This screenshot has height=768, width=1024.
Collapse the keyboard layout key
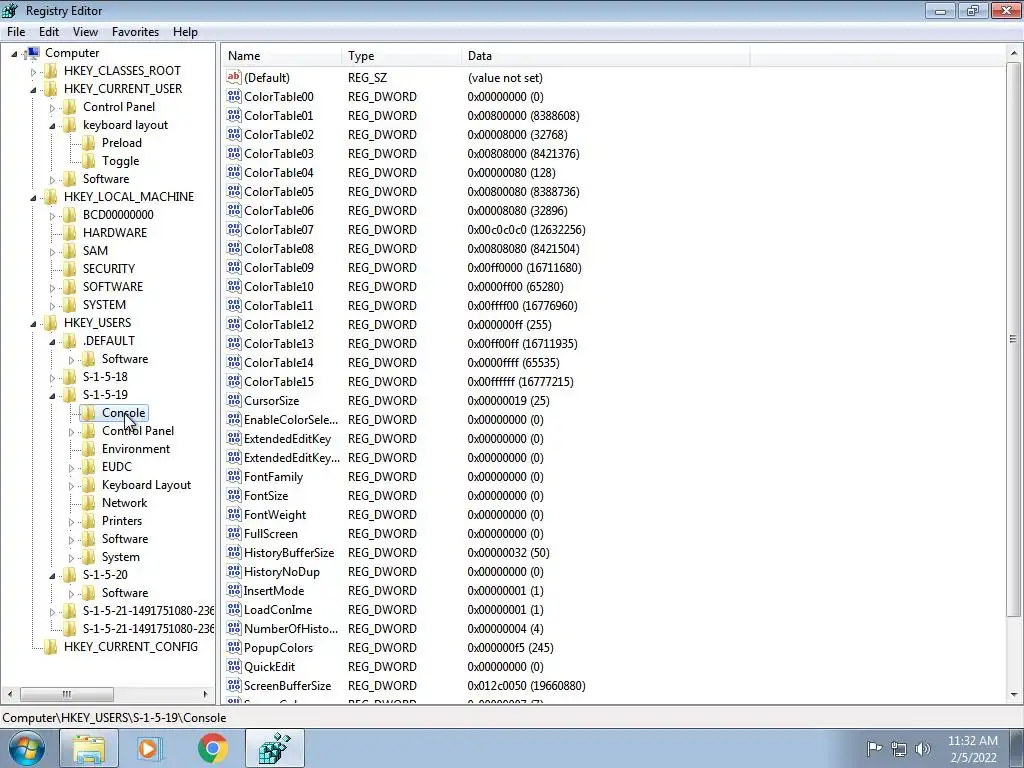pyautogui.click(x=53, y=125)
